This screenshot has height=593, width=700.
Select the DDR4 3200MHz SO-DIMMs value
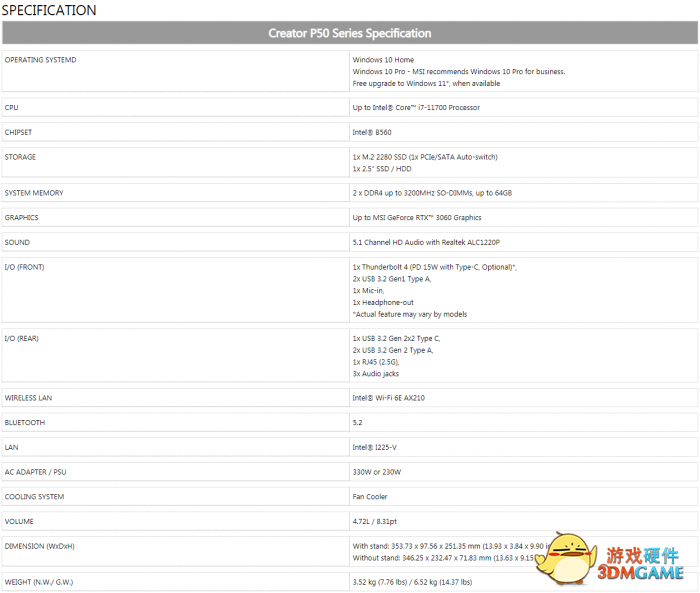point(432,193)
